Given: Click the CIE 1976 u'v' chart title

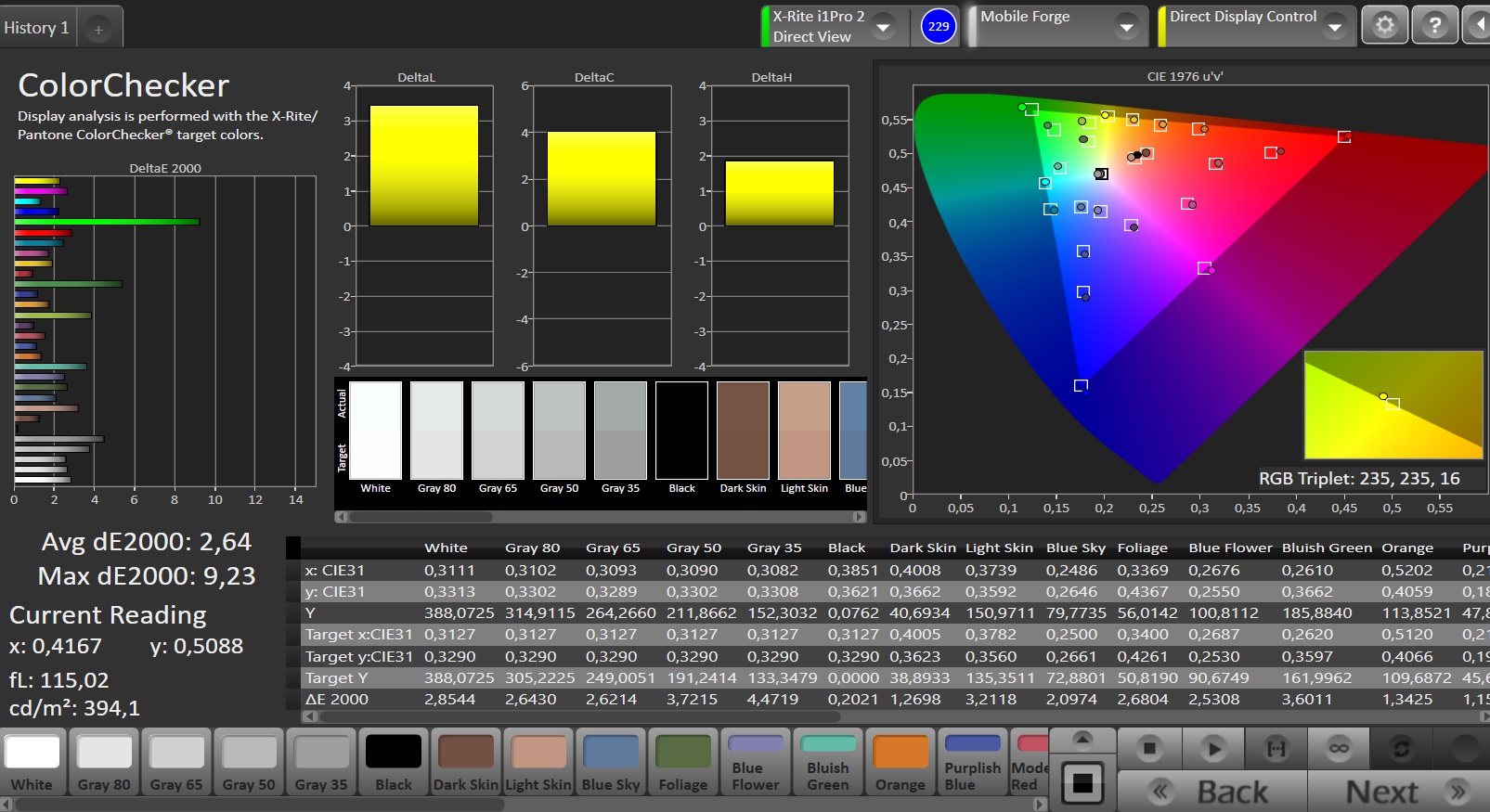Looking at the screenshot, I should [1185, 77].
